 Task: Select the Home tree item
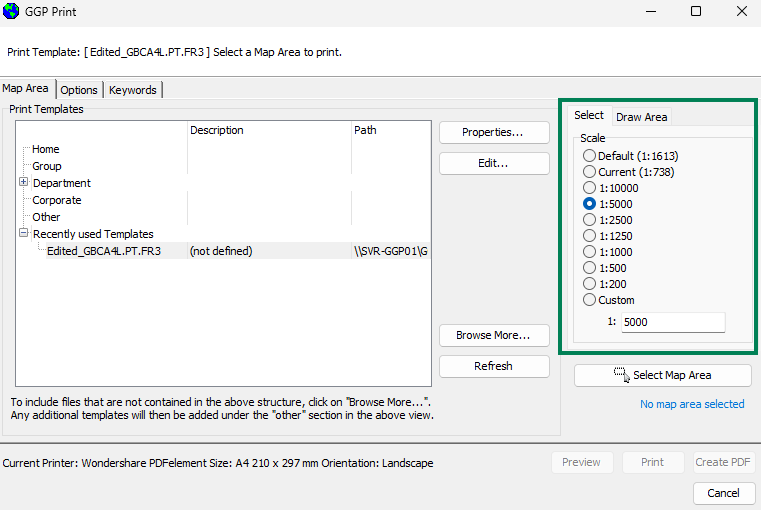[x=46, y=149]
